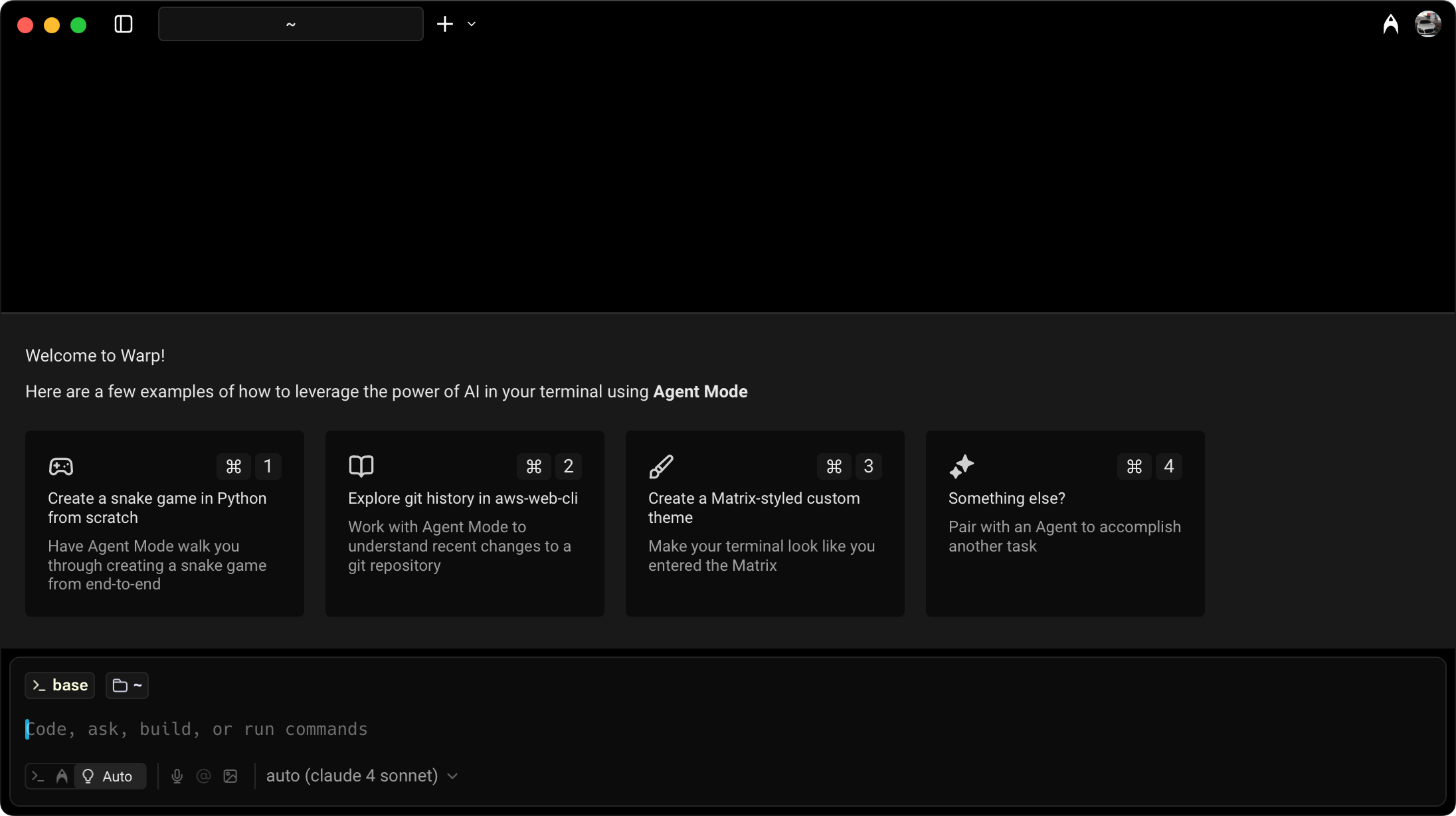1456x816 pixels.
Task: Attach an image with picture icon
Action: coord(230,776)
